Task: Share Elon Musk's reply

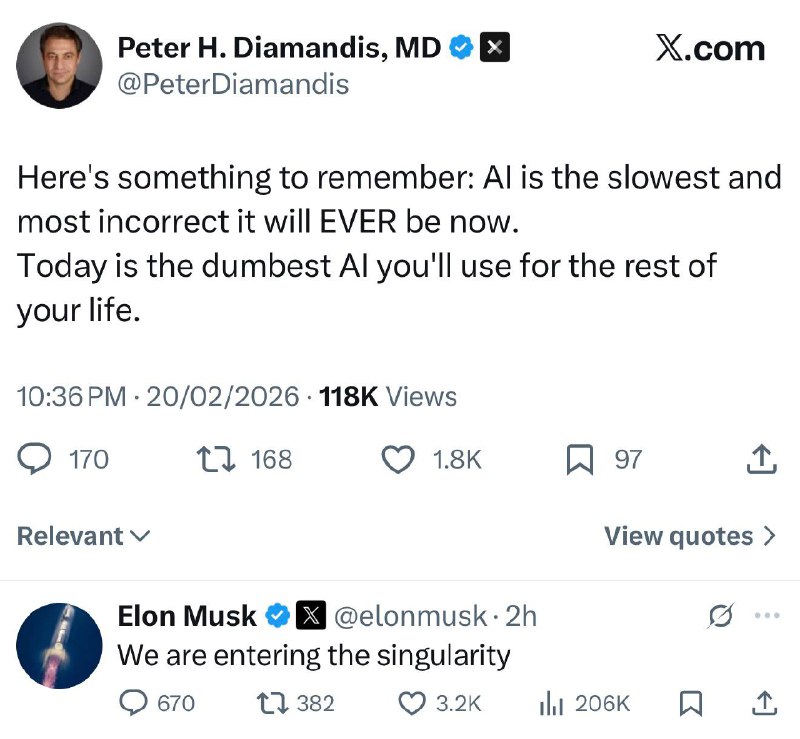Action: [762, 703]
